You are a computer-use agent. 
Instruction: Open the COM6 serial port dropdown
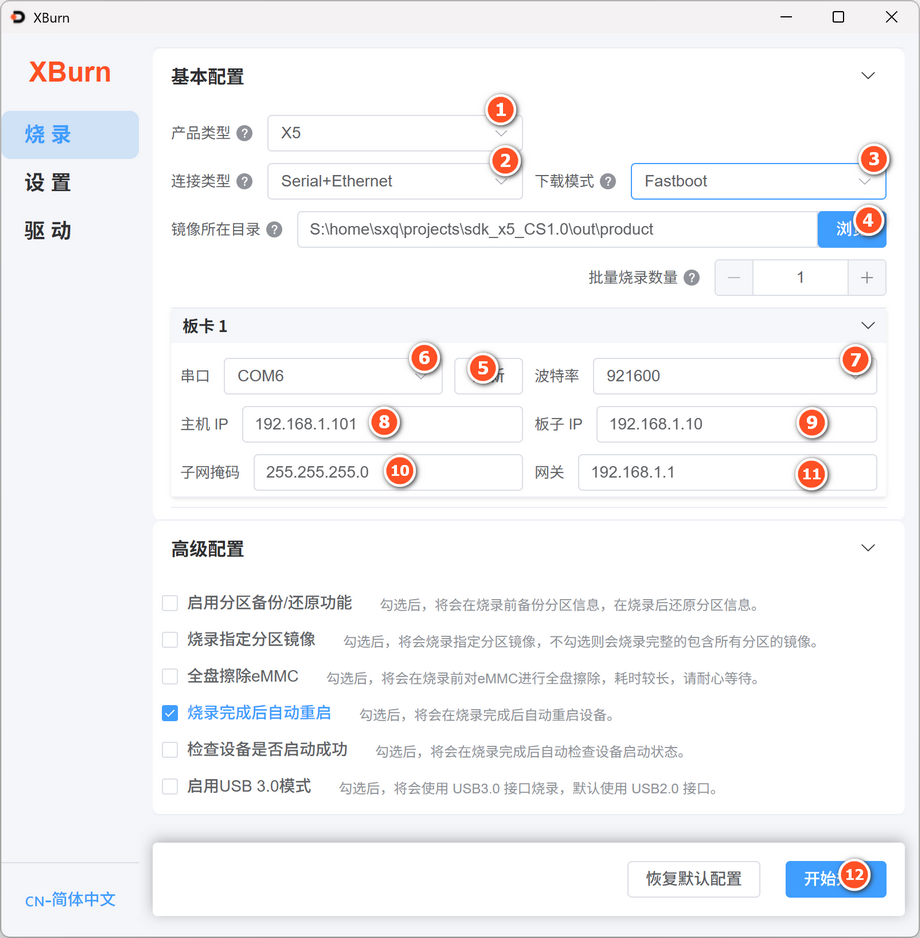tap(333, 376)
